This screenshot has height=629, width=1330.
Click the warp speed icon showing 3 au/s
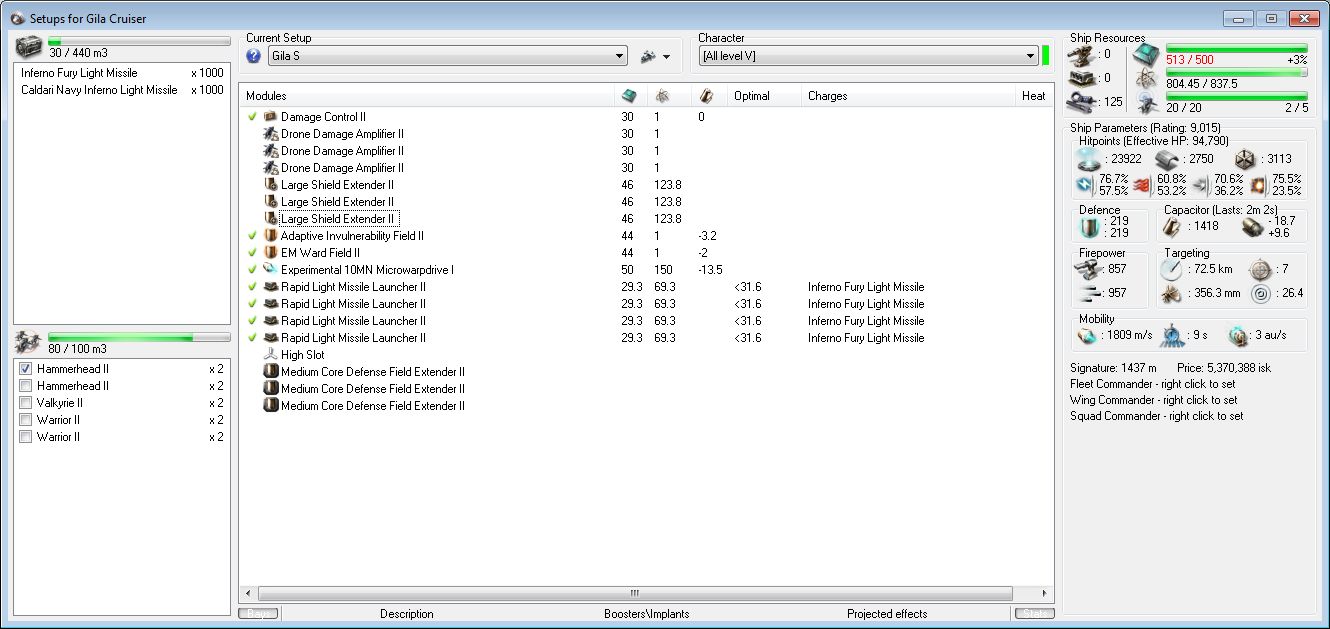click(1238, 336)
